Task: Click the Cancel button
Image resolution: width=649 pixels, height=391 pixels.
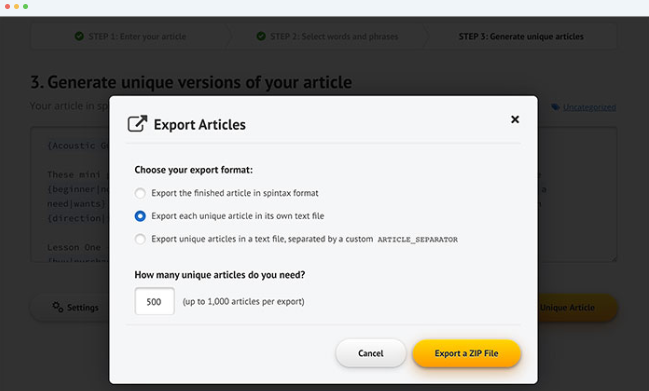Action: (x=370, y=353)
